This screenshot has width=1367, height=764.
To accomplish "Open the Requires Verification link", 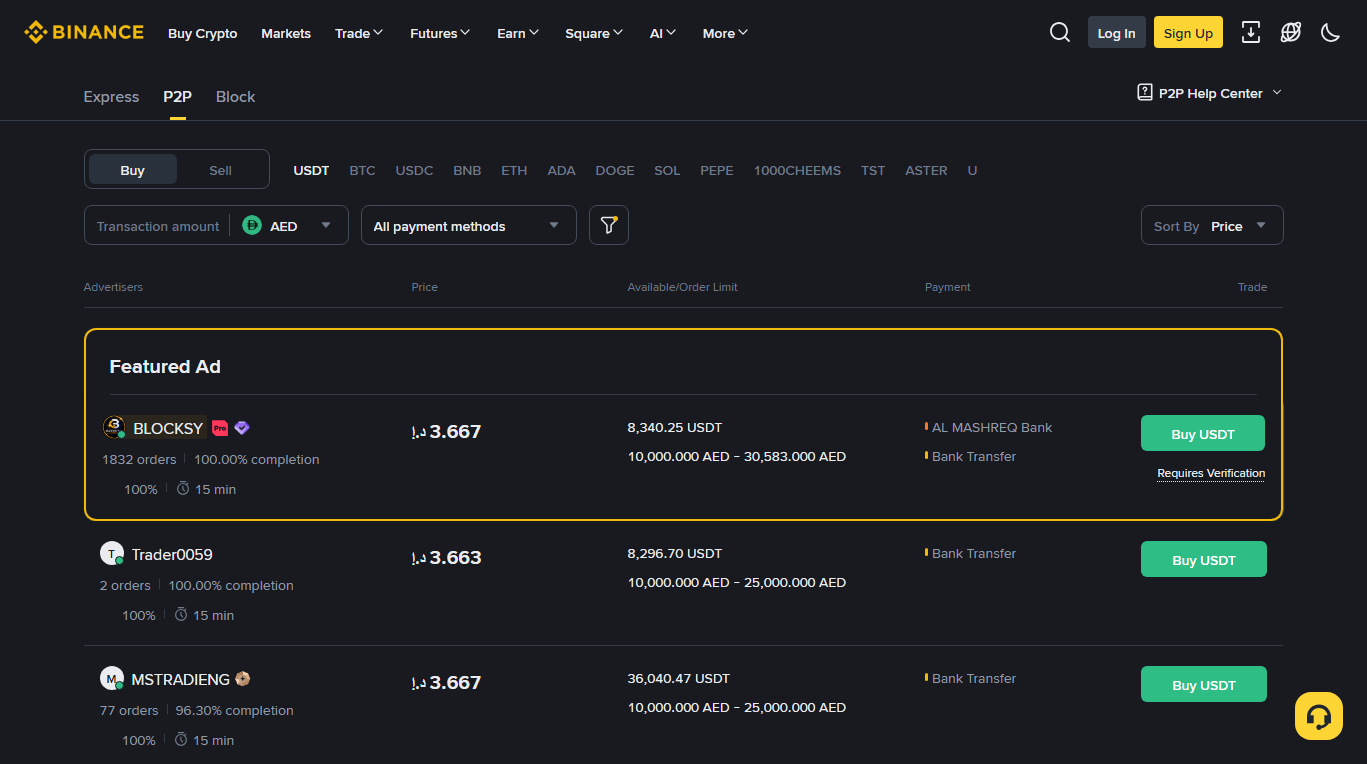I will (1211, 473).
